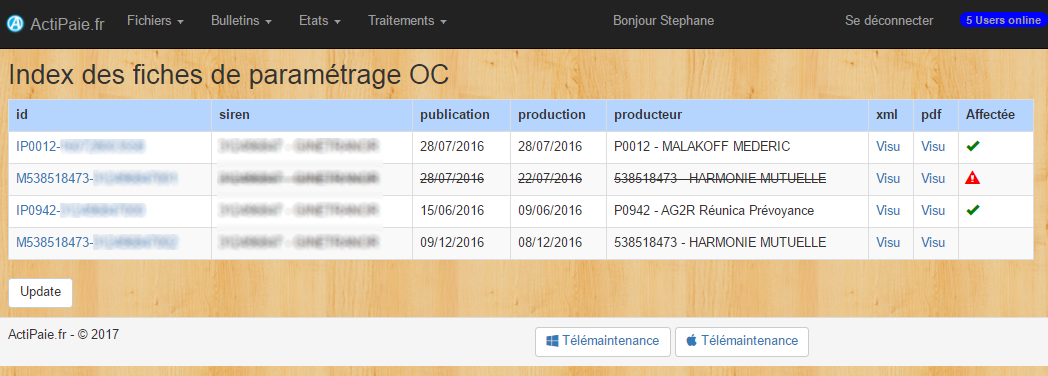The height and width of the screenshot is (376, 1048).
Task: Click production date 08/12/2016
Action: pyautogui.click(x=550, y=242)
